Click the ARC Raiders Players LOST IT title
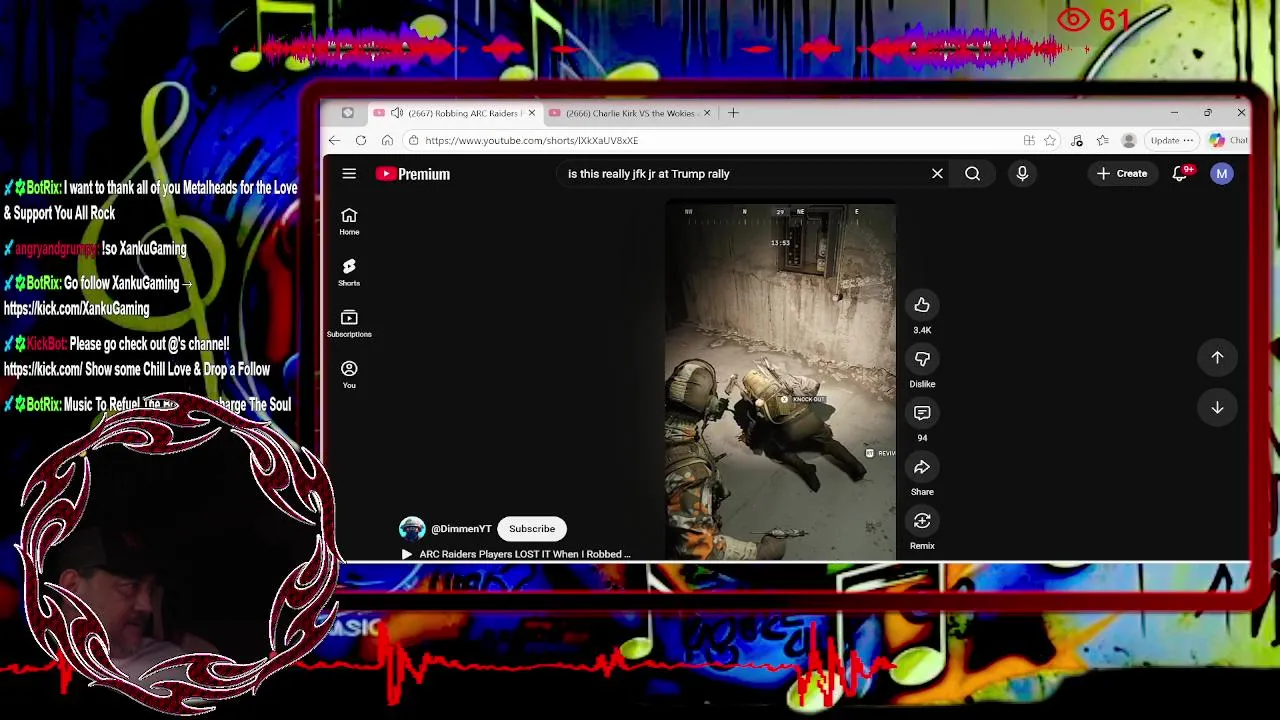1280x720 pixels. click(x=525, y=554)
